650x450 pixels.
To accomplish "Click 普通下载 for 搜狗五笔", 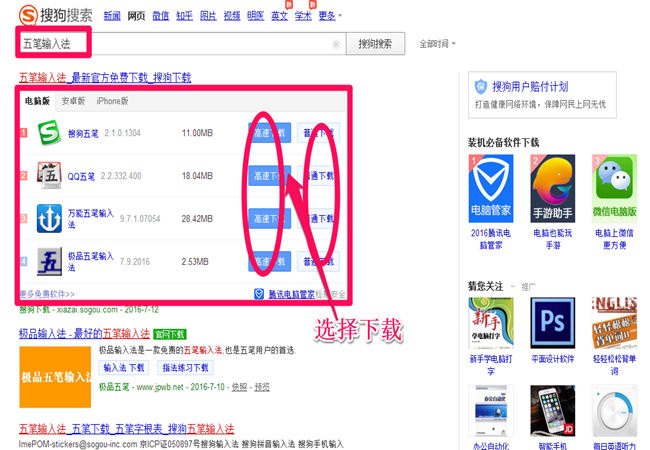I will tap(318, 133).
